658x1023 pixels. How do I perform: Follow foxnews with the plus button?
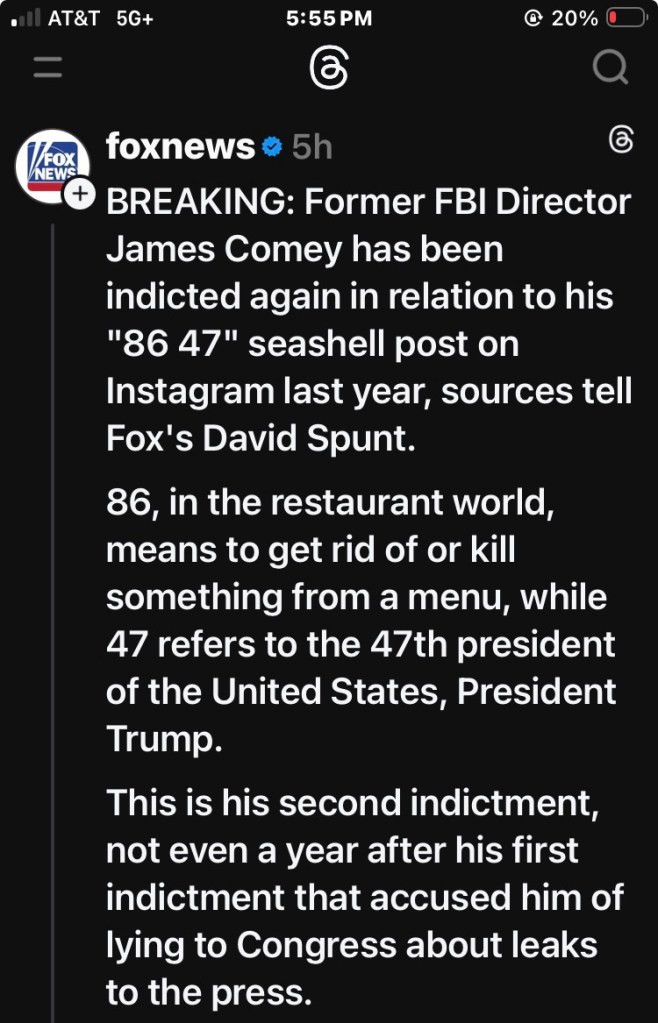pyautogui.click(x=79, y=194)
